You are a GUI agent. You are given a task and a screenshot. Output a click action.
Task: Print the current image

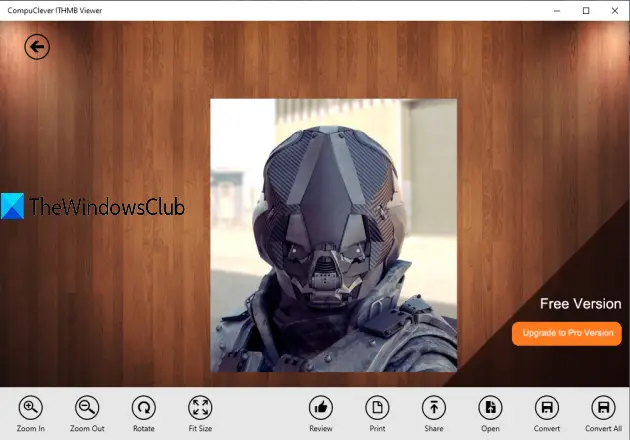(377, 407)
